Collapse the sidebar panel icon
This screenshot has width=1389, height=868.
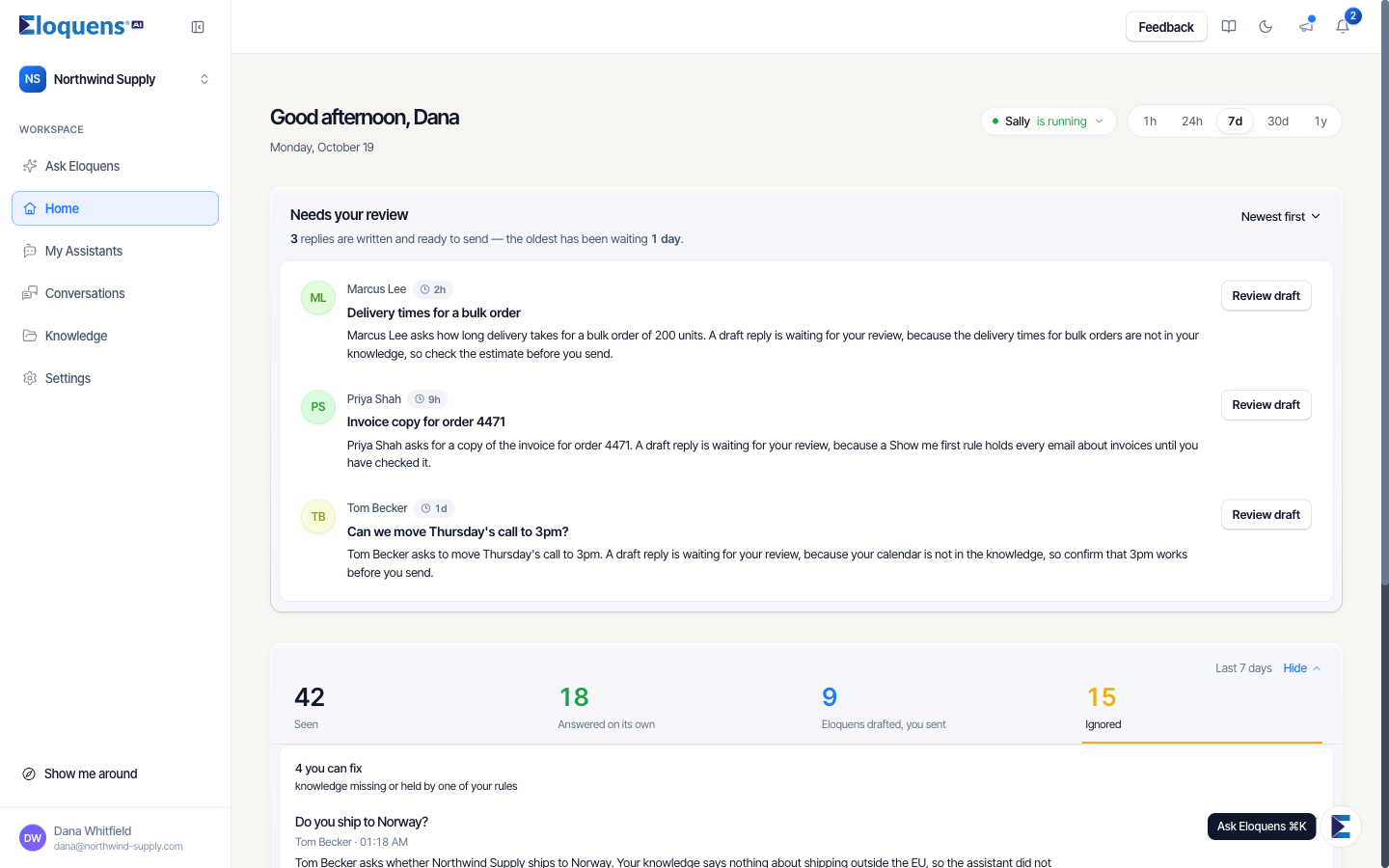pyautogui.click(x=198, y=27)
